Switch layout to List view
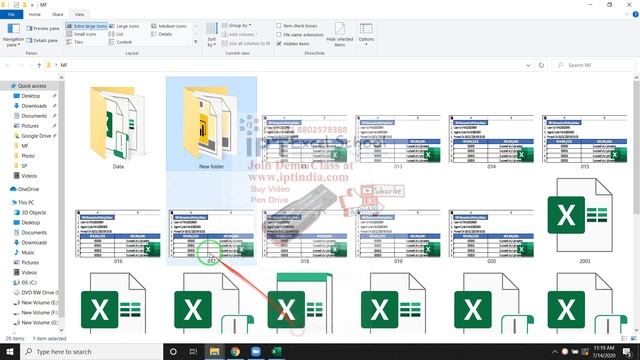The image size is (640, 360). 116,34
